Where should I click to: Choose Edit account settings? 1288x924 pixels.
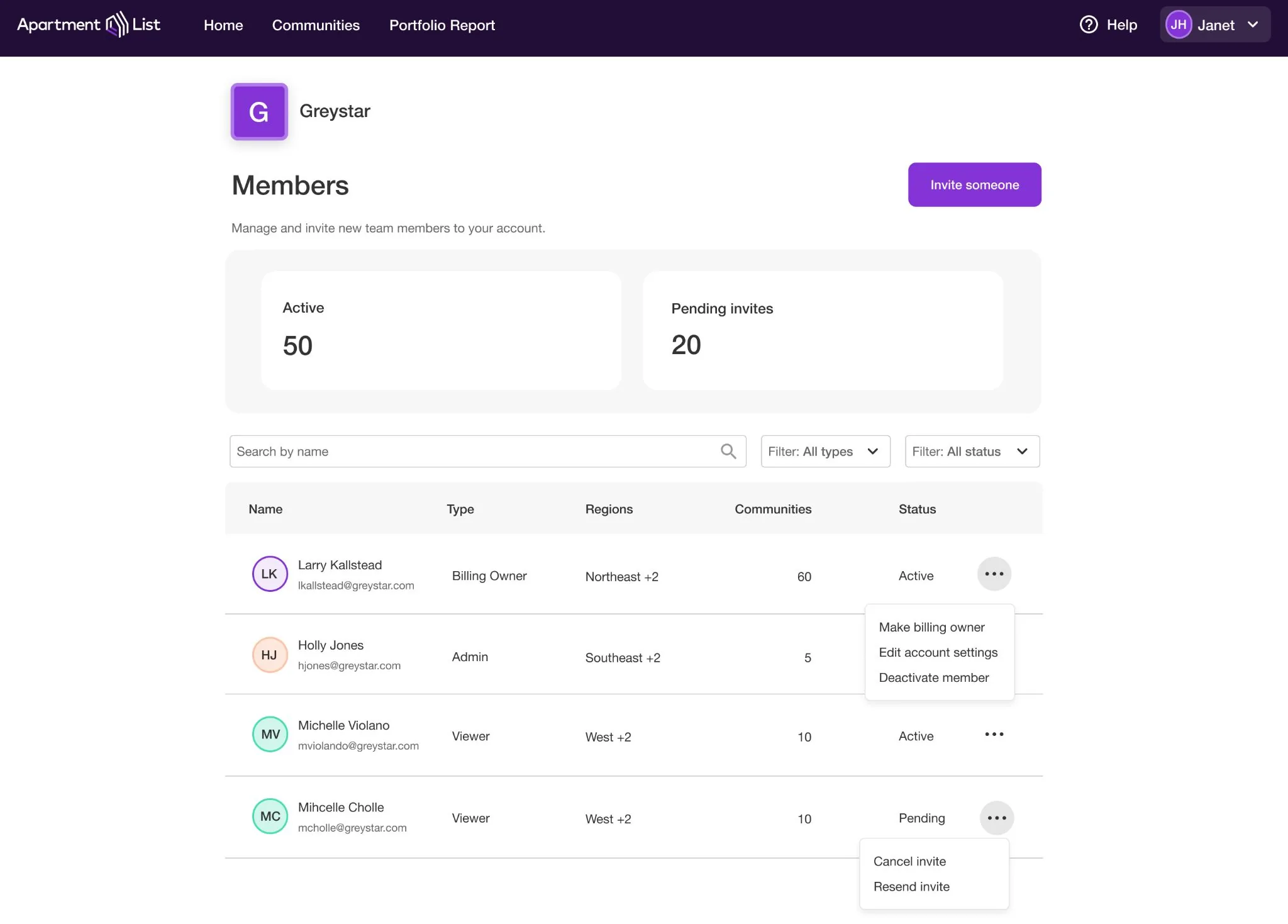pos(938,652)
